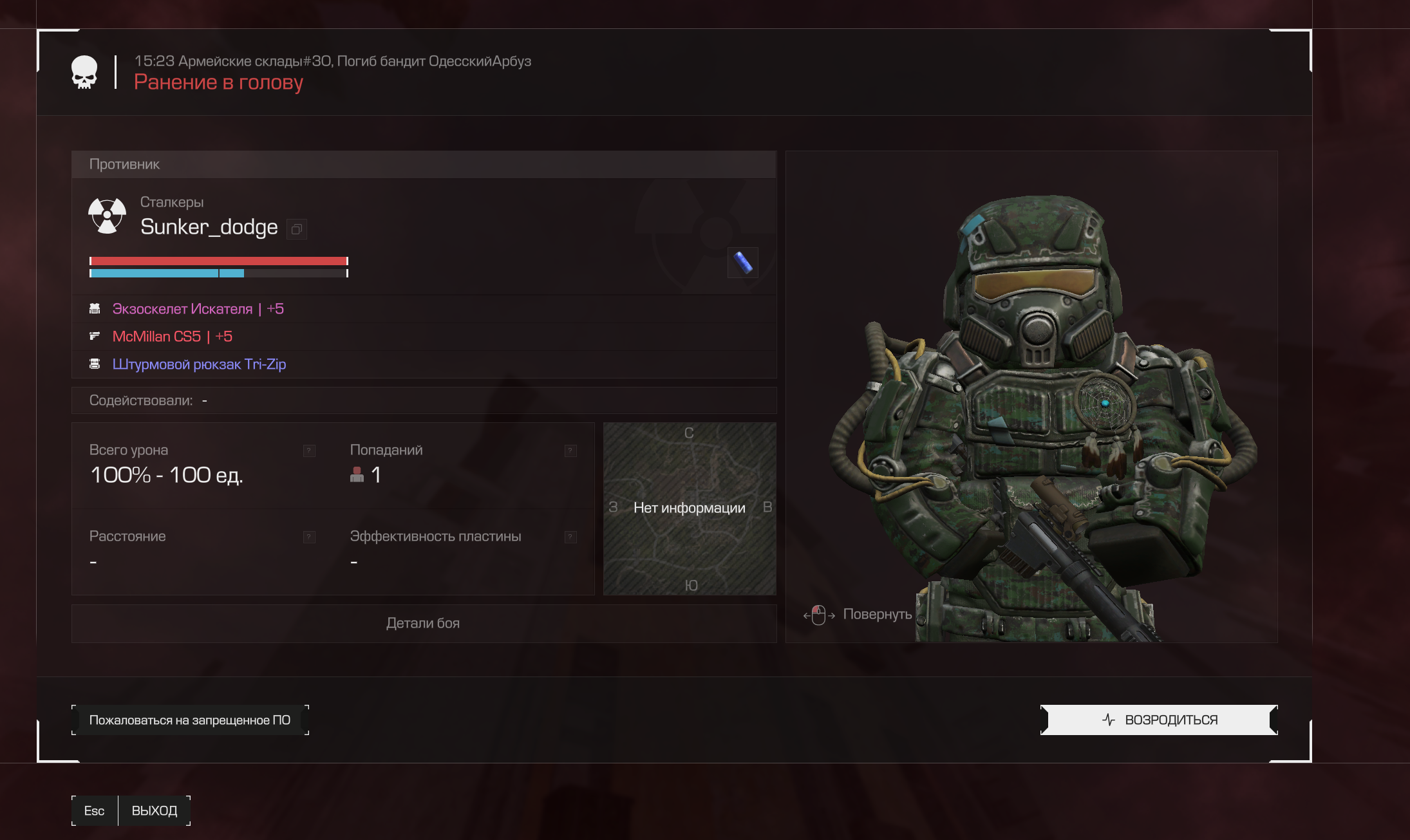
Task: Click the Противник section header
Action: point(424,164)
